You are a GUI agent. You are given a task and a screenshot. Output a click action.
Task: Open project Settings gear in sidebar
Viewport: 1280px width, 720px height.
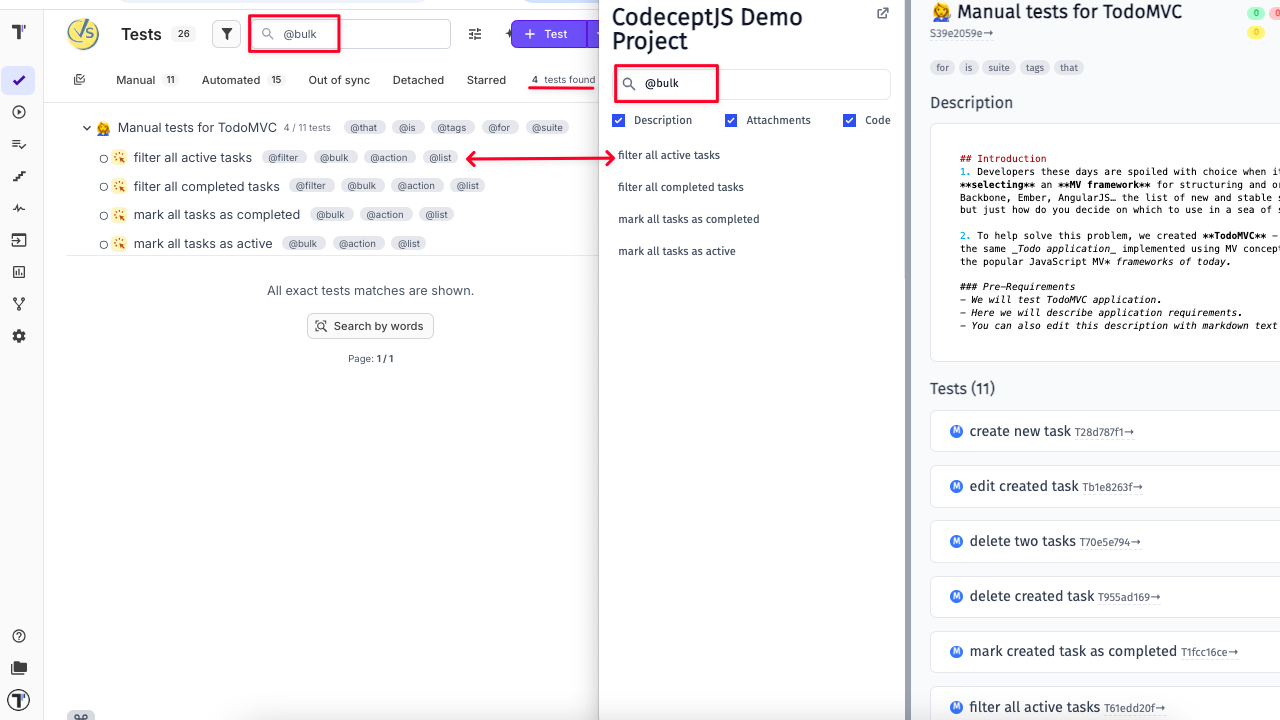point(18,336)
